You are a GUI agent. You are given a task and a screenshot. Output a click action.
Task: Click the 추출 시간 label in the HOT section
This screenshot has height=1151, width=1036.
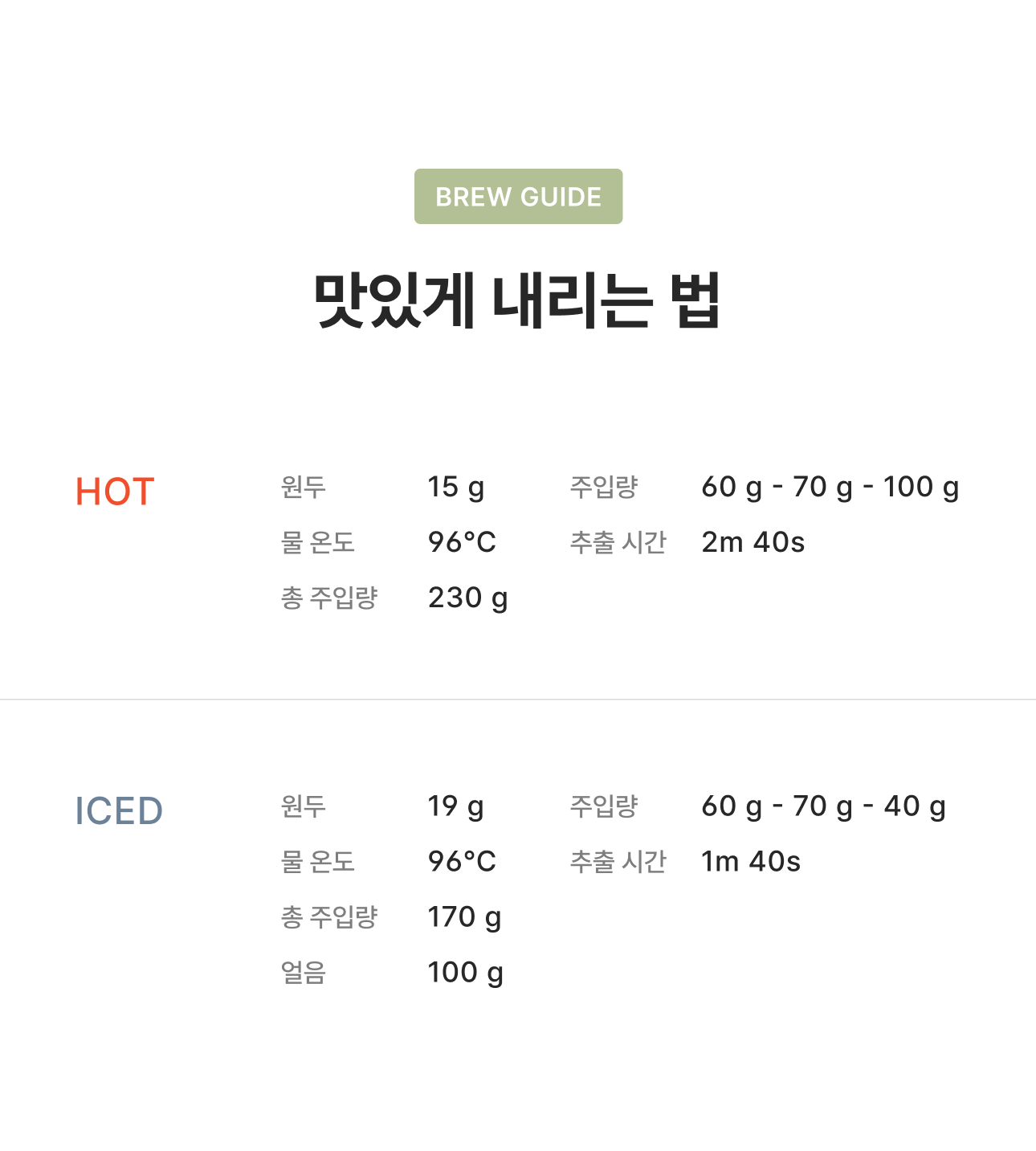tap(618, 542)
